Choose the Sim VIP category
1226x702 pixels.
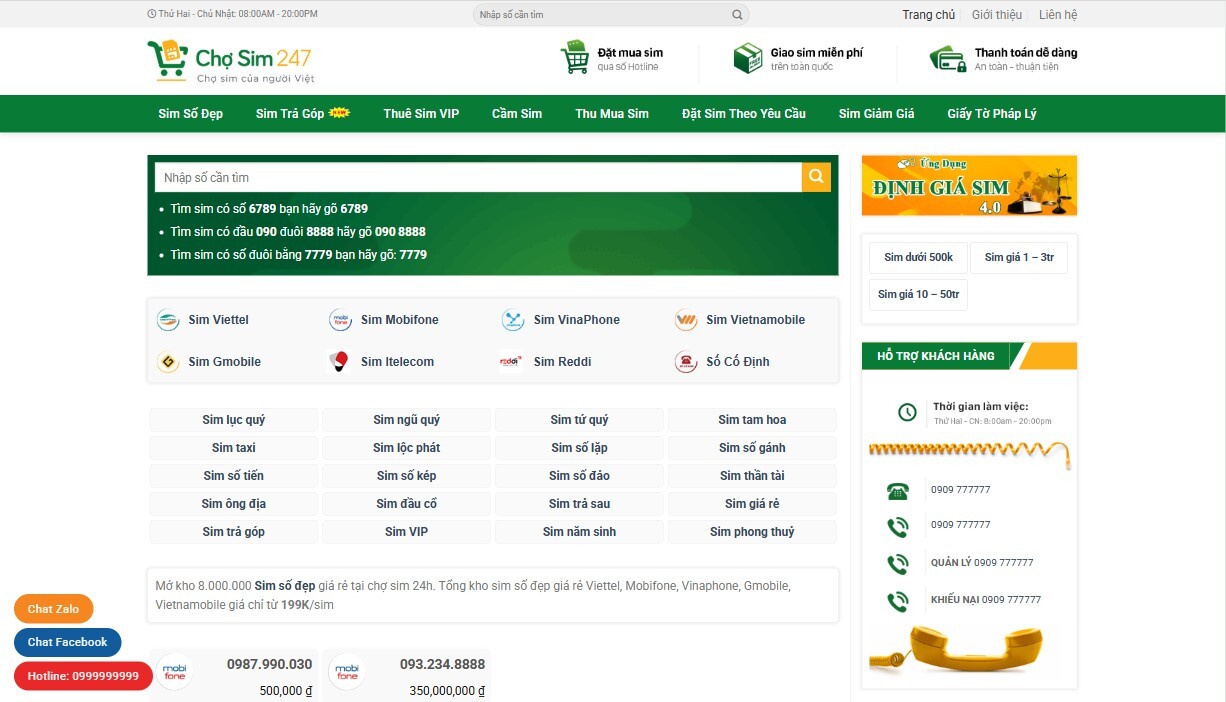coord(407,532)
